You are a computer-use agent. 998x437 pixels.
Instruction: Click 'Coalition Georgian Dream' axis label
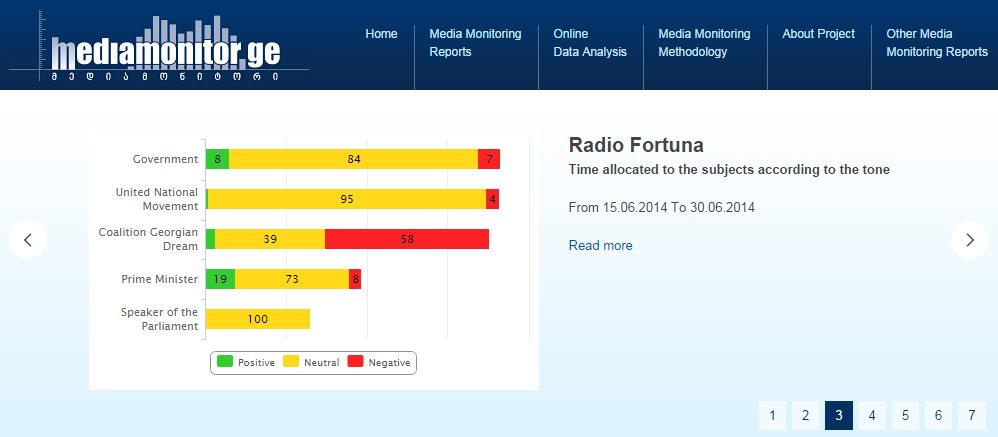[148, 239]
